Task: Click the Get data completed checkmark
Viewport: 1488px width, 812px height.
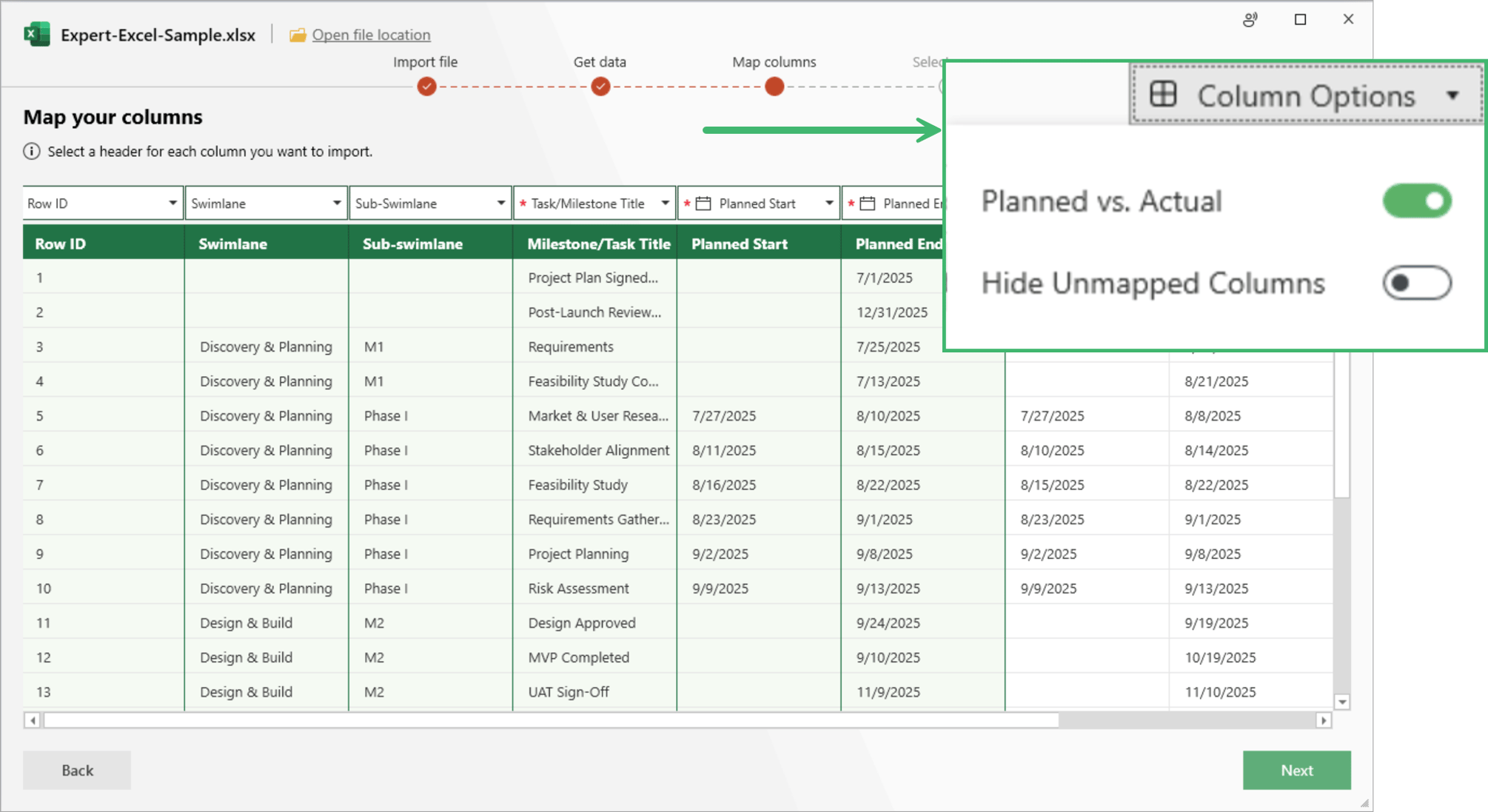Action: click(600, 87)
